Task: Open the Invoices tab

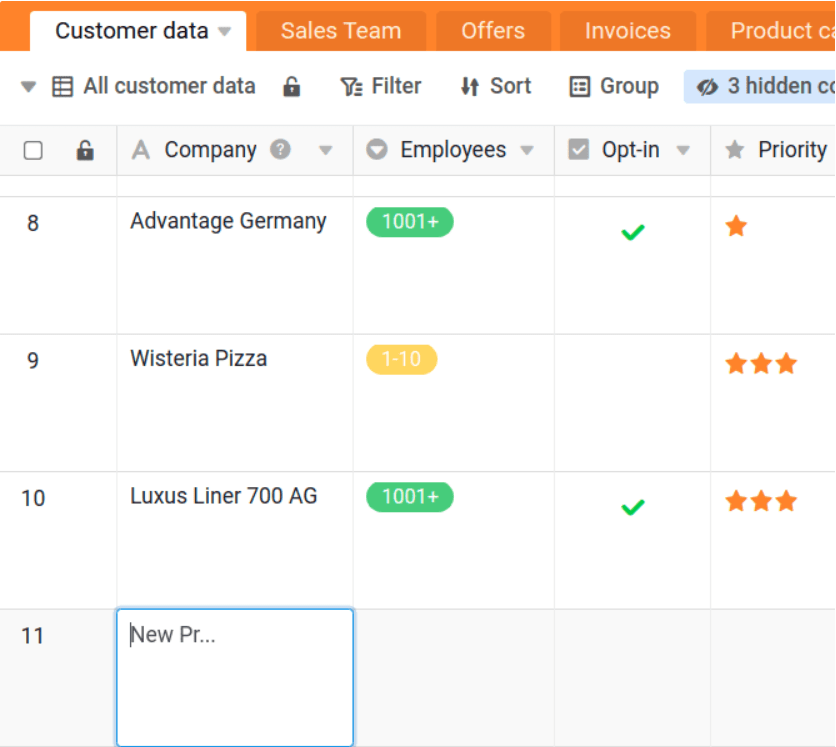Action: point(627,31)
